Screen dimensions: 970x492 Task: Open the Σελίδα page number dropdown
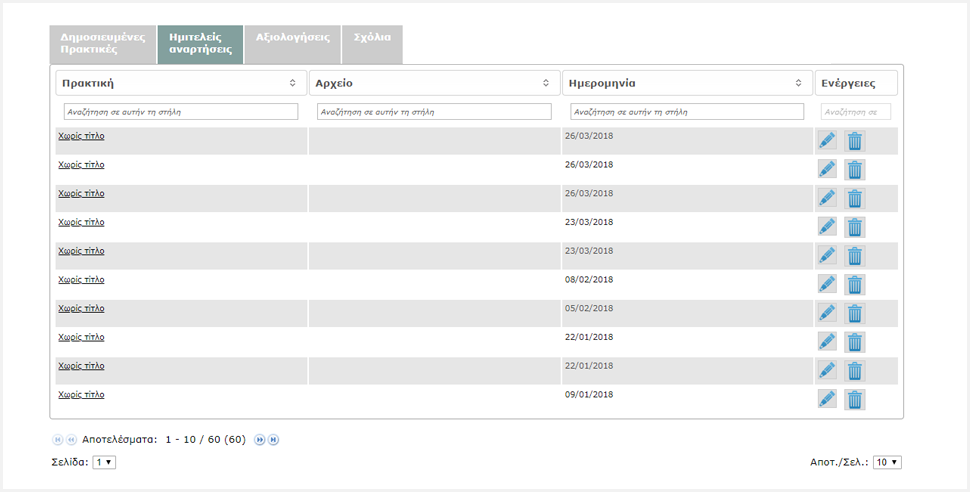(x=104, y=462)
